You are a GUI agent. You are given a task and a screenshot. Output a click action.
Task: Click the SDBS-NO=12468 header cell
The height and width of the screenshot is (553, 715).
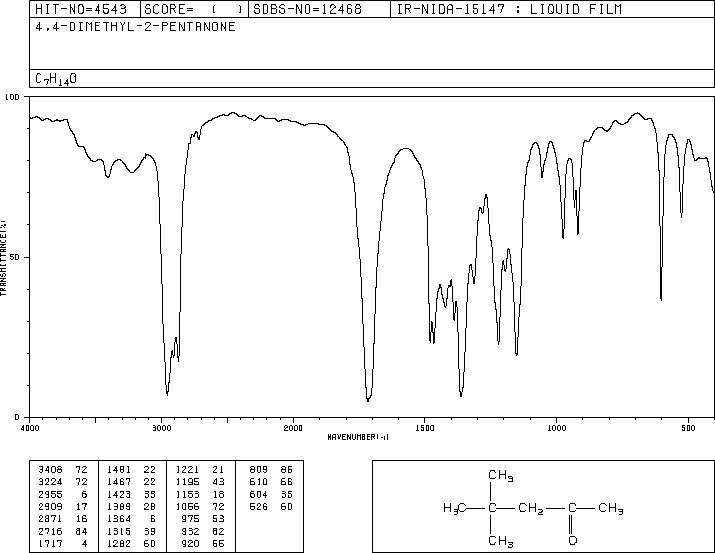coord(319,9)
